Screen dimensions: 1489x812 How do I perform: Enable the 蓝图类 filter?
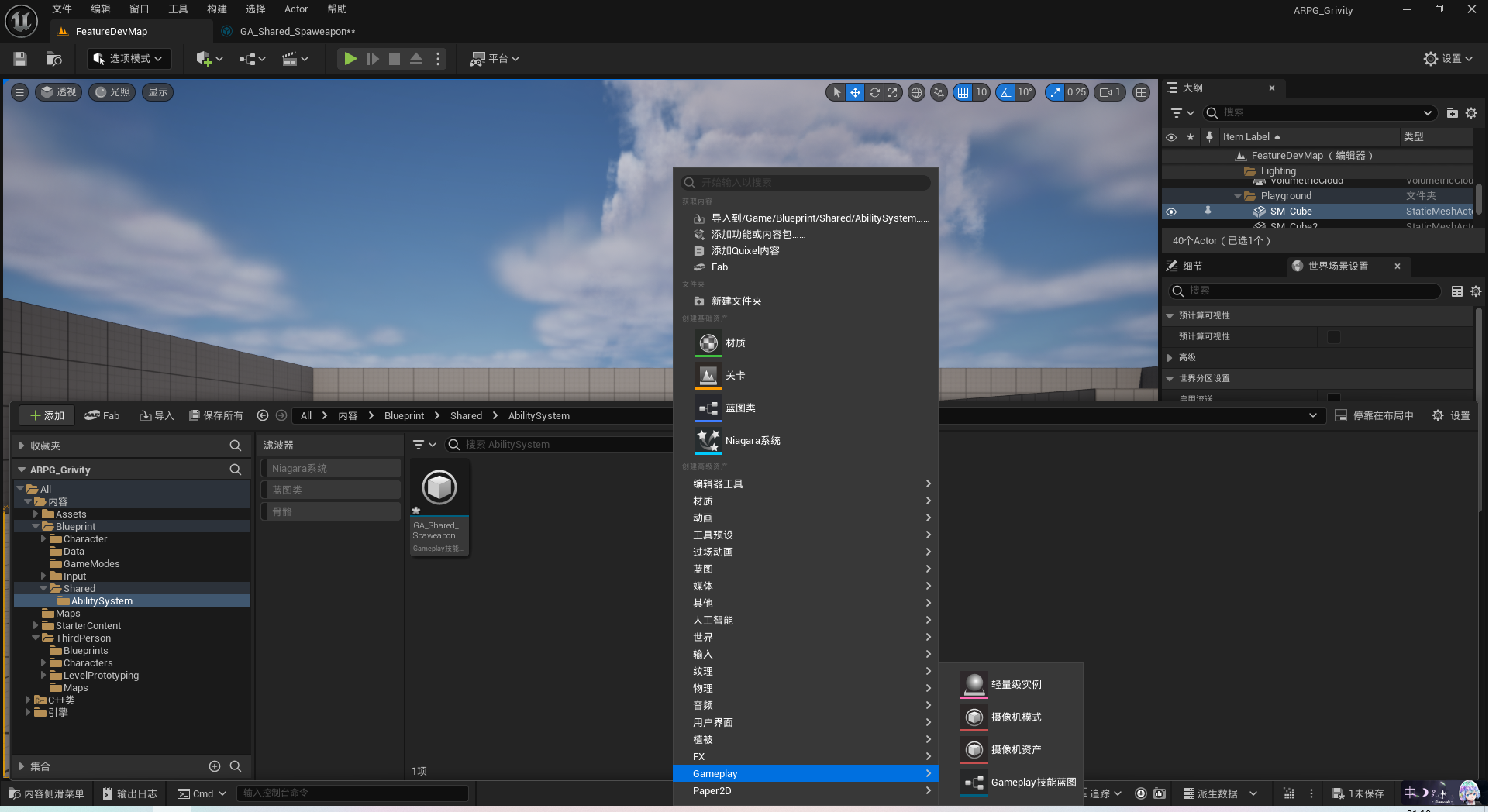click(x=331, y=490)
